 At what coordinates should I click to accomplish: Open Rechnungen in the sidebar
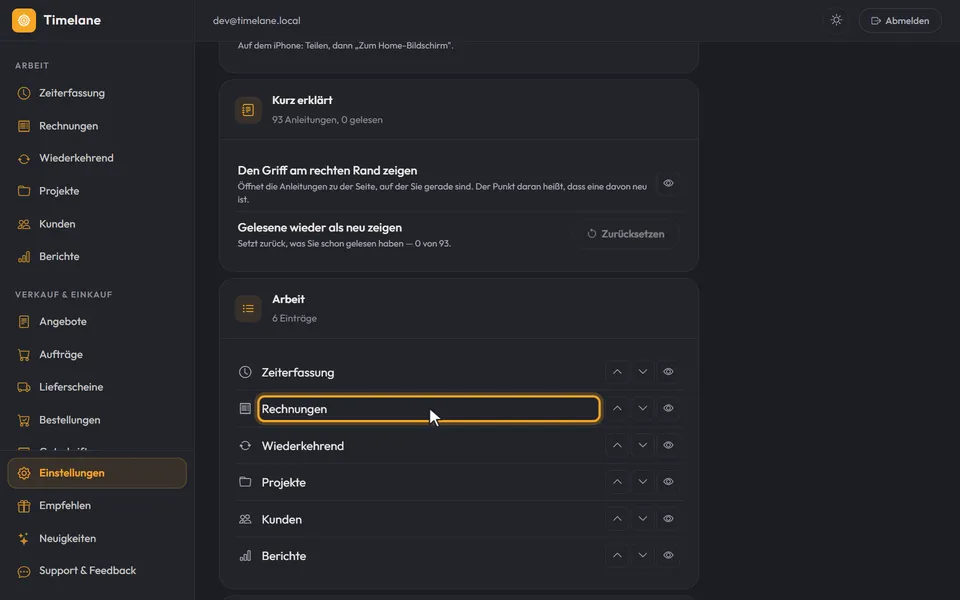pyautogui.click(x=97, y=126)
